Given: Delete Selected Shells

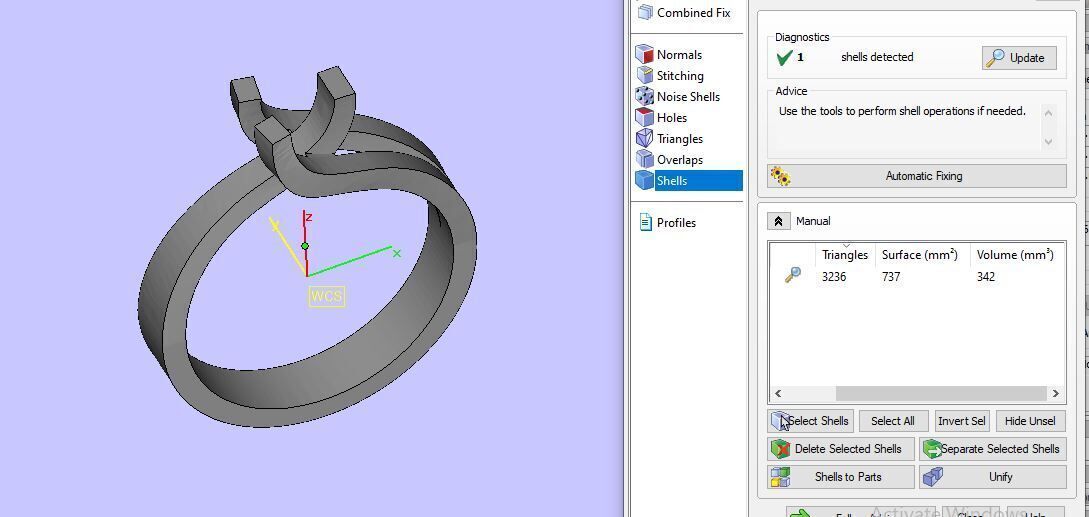Looking at the screenshot, I should [841, 449].
